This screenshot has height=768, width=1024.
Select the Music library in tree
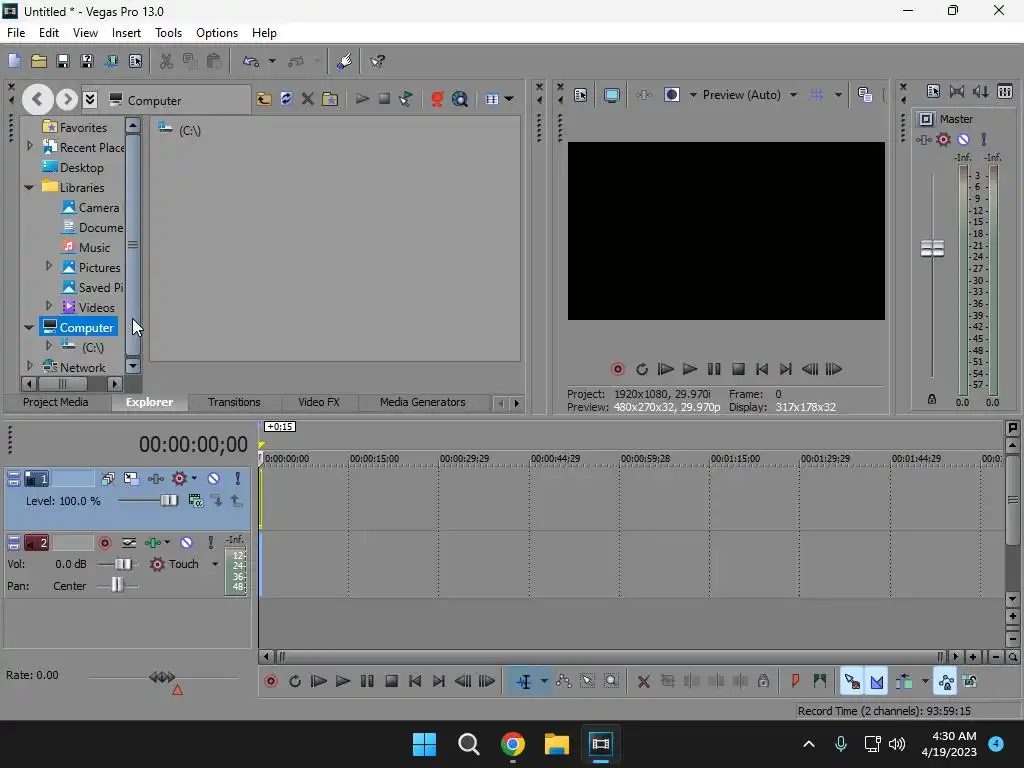94,248
